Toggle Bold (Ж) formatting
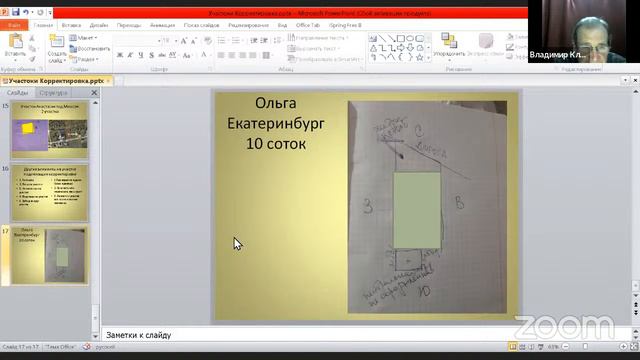The height and width of the screenshot is (360, 640). coord(120,55)
